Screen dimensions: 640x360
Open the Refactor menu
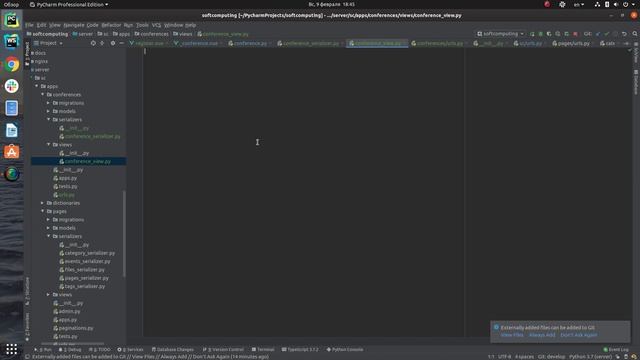coord(111,25)
